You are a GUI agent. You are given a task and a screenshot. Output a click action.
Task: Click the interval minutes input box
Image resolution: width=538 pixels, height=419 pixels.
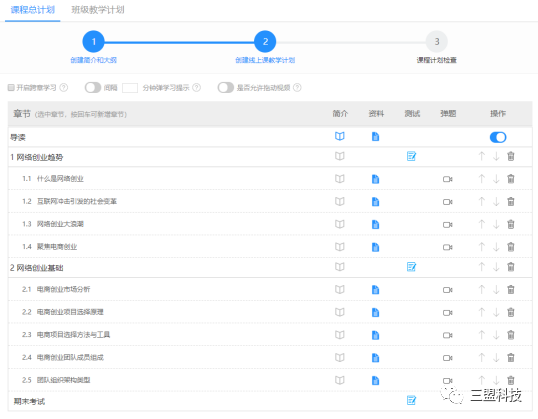pyautogui.click(x=130, y=88)
